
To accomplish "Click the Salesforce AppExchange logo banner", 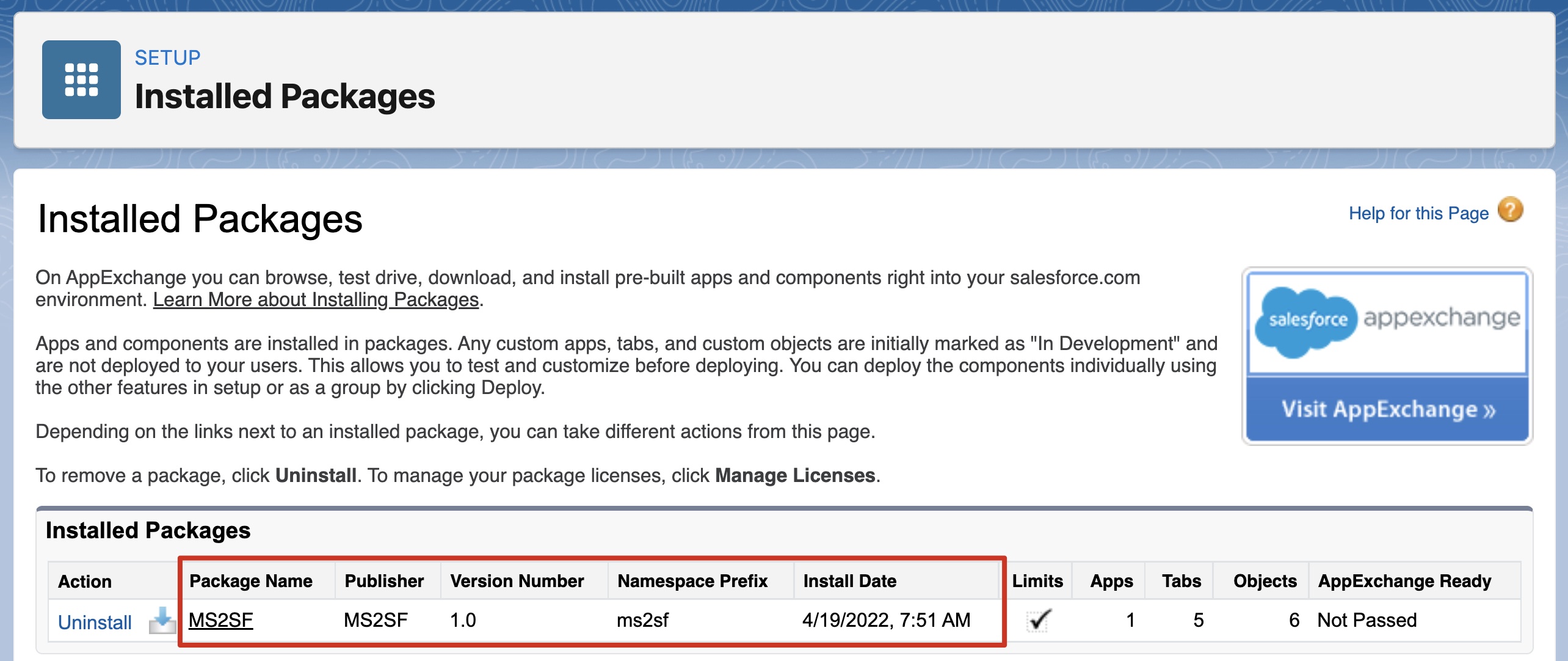I will point(1387,322).
